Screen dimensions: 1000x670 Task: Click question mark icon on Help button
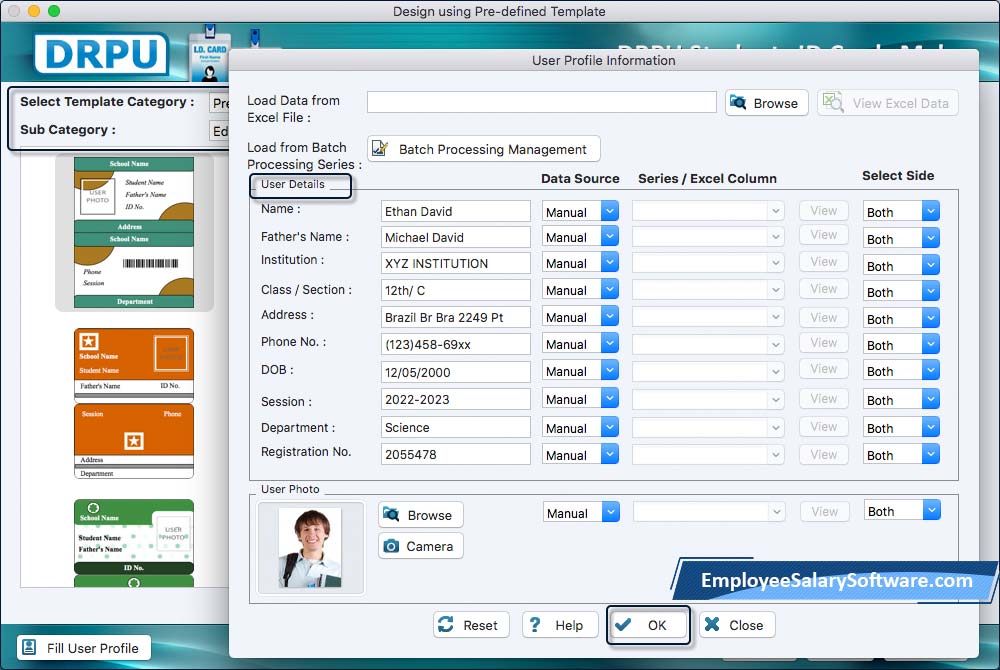(x=534, y=624)
